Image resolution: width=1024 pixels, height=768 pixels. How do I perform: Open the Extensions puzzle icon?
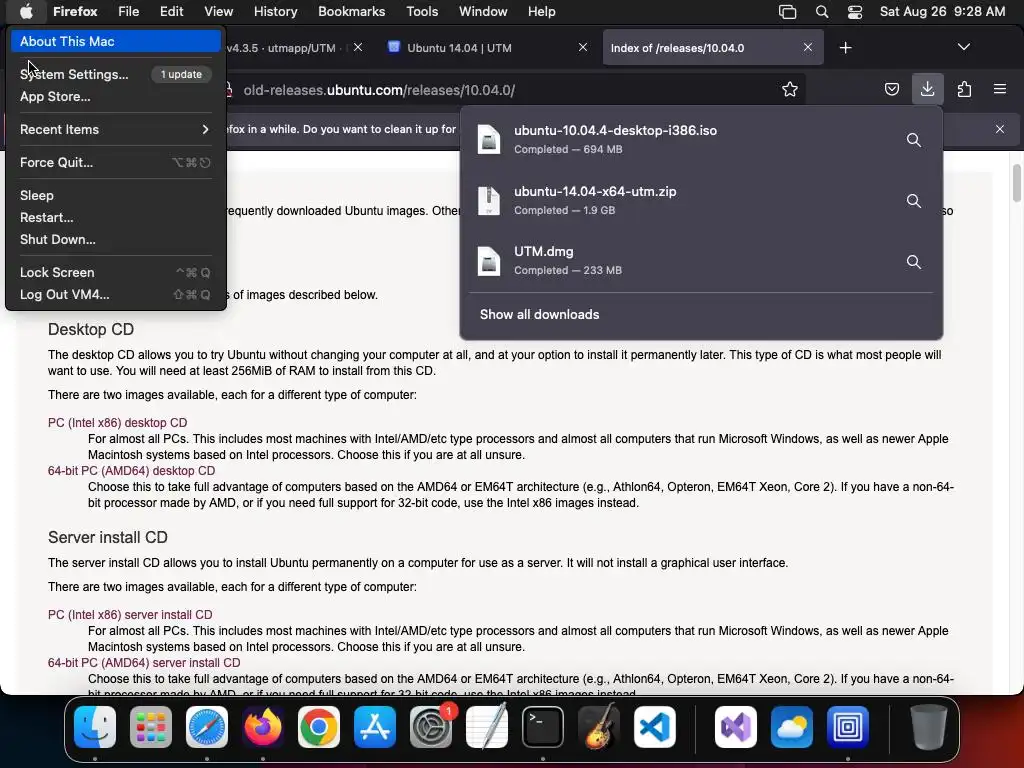click(964, 89)
